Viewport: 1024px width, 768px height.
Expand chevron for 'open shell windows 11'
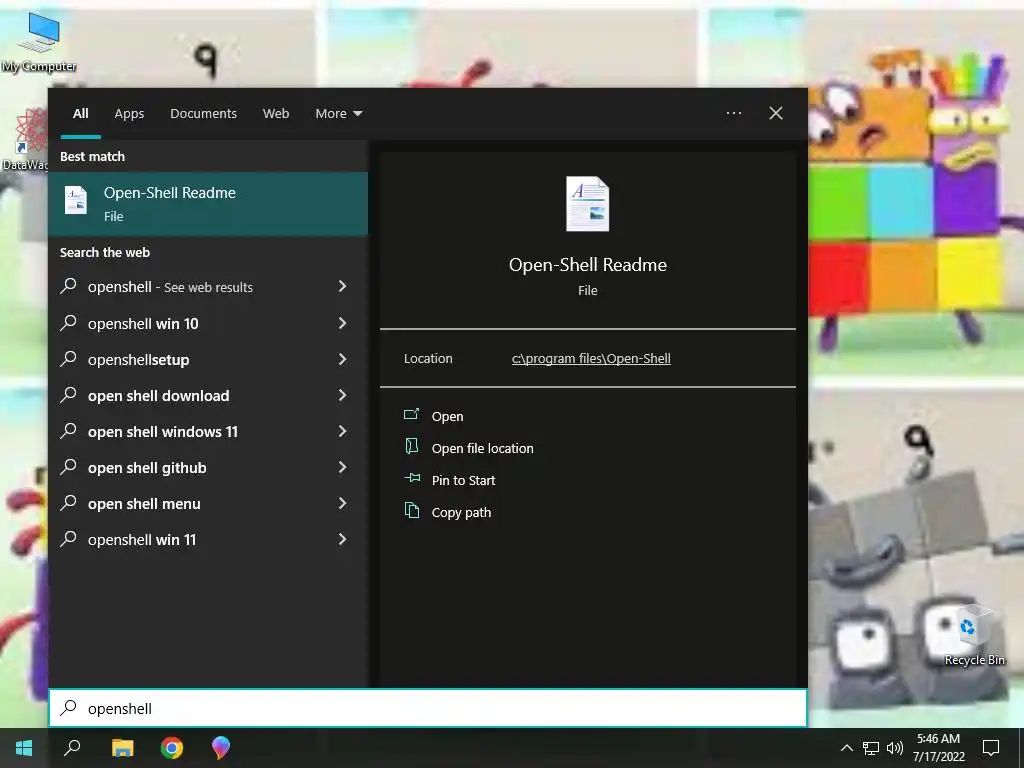click(x=342, y=430)
